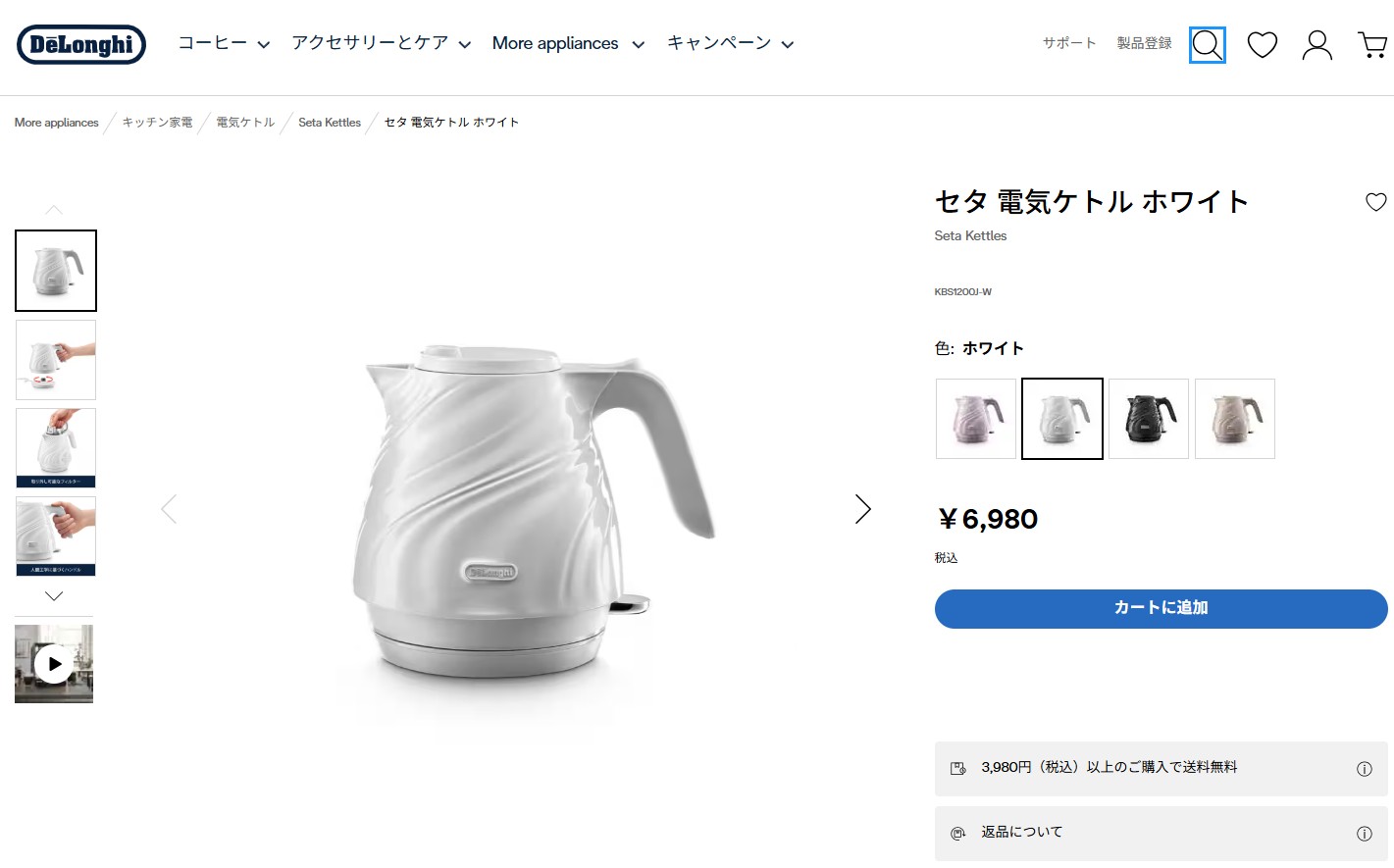Screen dimensions: 1394x868
Task: Expand the コーヒー menu
Action: [224, 43]
